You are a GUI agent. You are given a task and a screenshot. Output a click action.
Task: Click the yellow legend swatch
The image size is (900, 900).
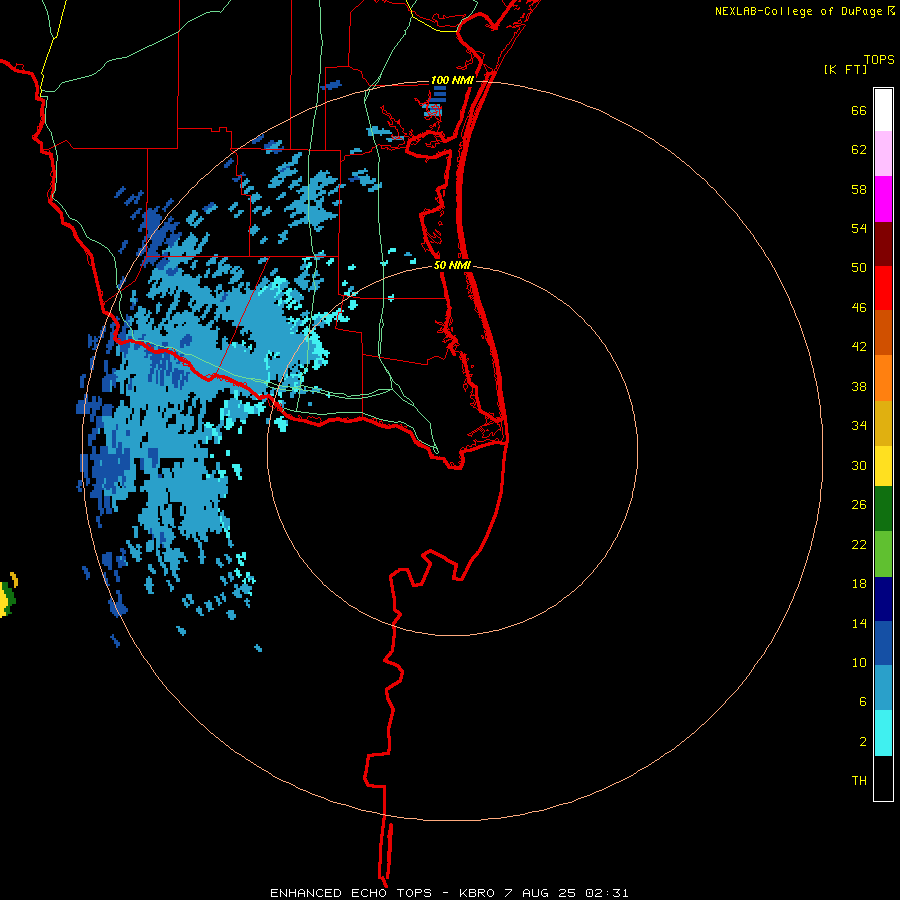pyautogui.click(x=883, y=466)
